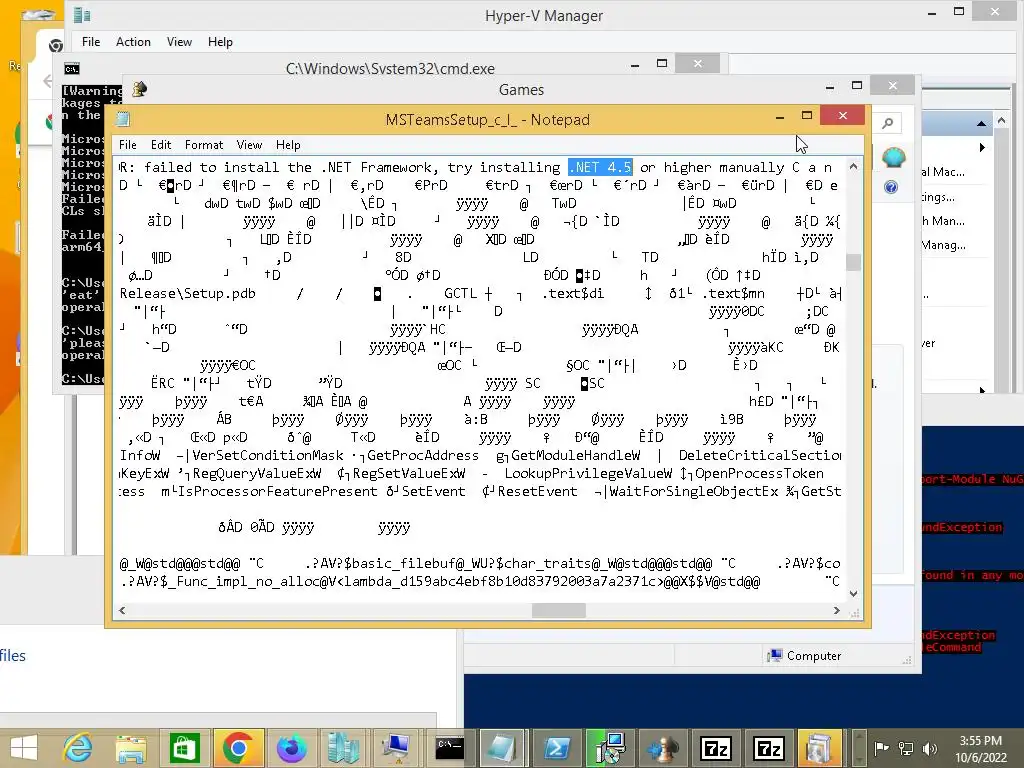
Task: Expand the Hyper-V actions submenu right arrow
Action: pos(982,148)
